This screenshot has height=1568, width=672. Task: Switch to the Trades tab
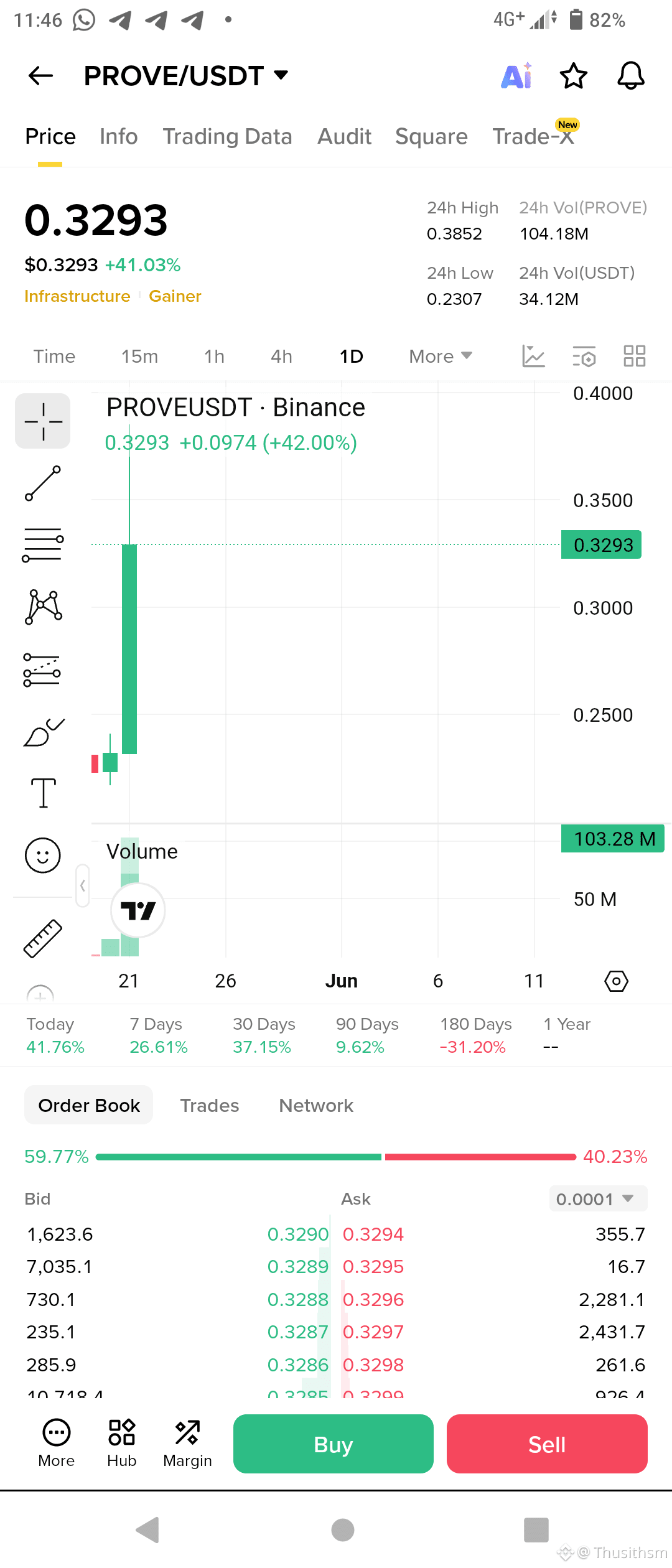click(x=210, y=1105)
